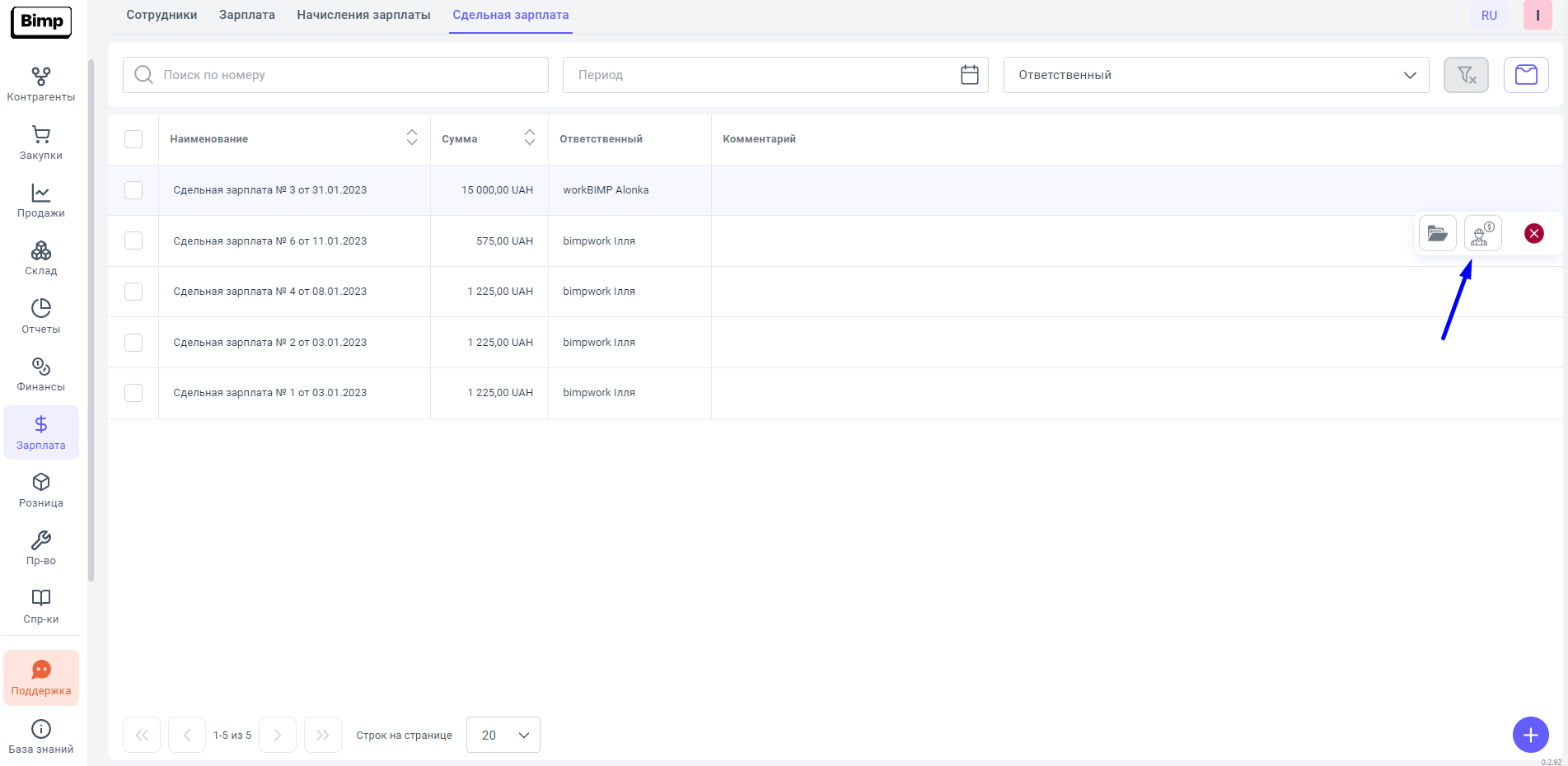Viewport: 1568px width, 766px height.
Task: Check the box for Сдельная зарплата № 3
Action: pos(133,190)
